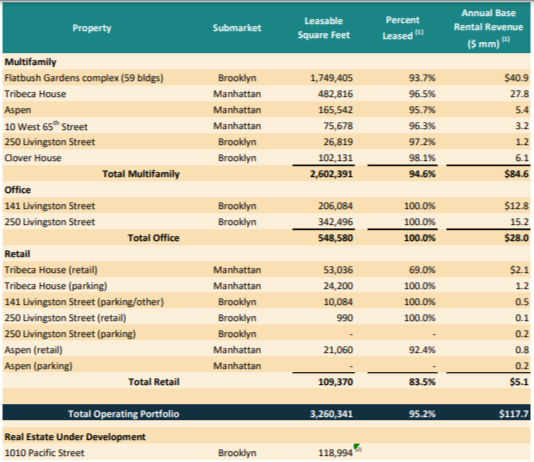Click the 83.5% total leased

(422, 382)
